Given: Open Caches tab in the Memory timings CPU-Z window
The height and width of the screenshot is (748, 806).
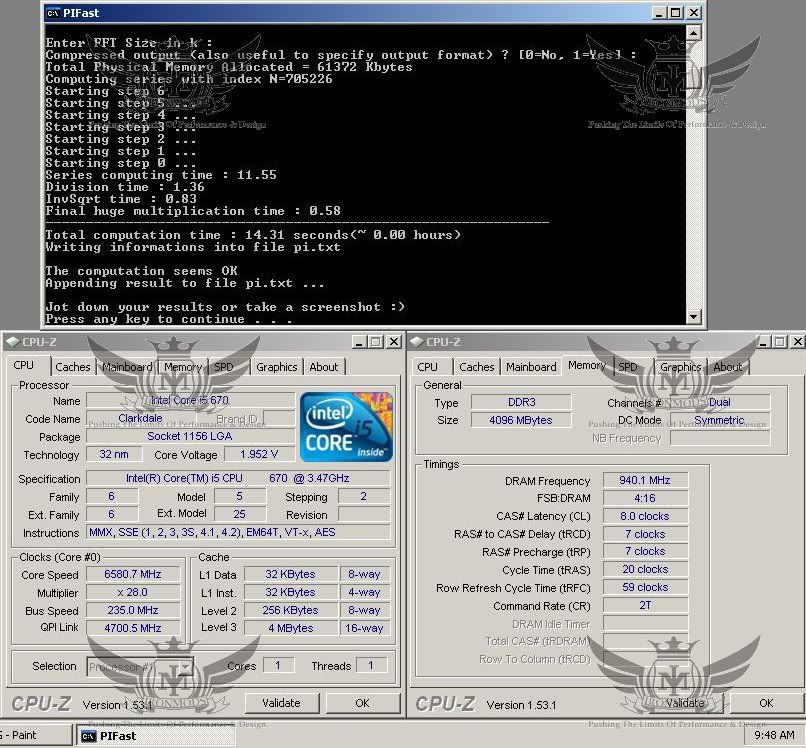Looking at the screenshot, I should click(477, 367).
